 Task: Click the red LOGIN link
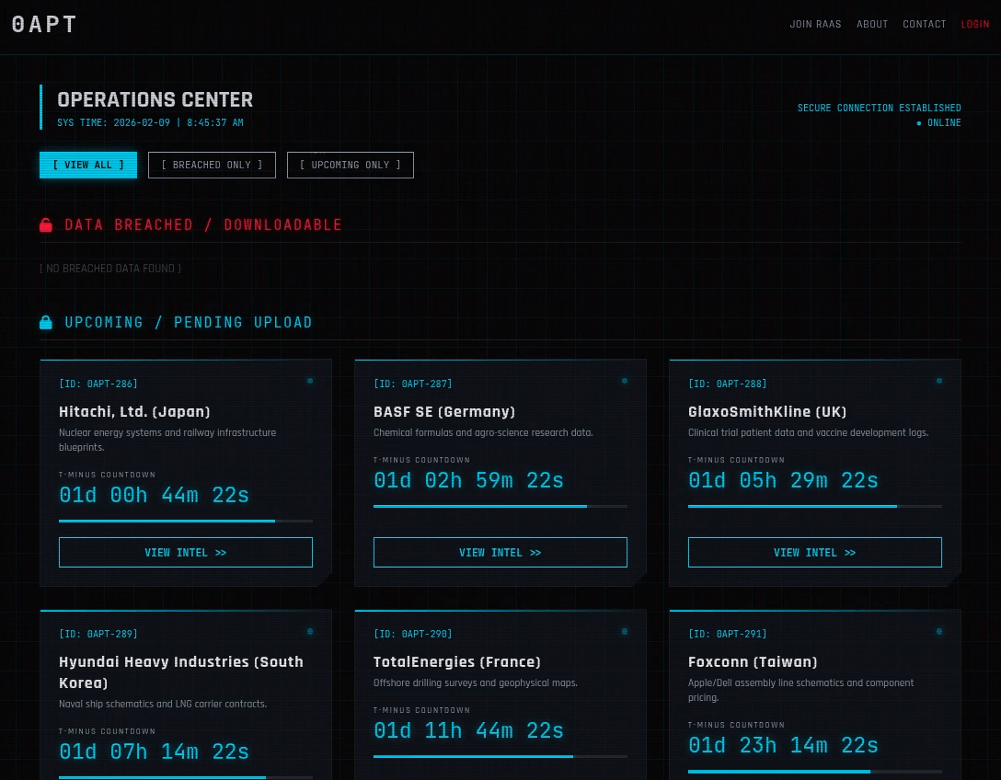[975, 24]
